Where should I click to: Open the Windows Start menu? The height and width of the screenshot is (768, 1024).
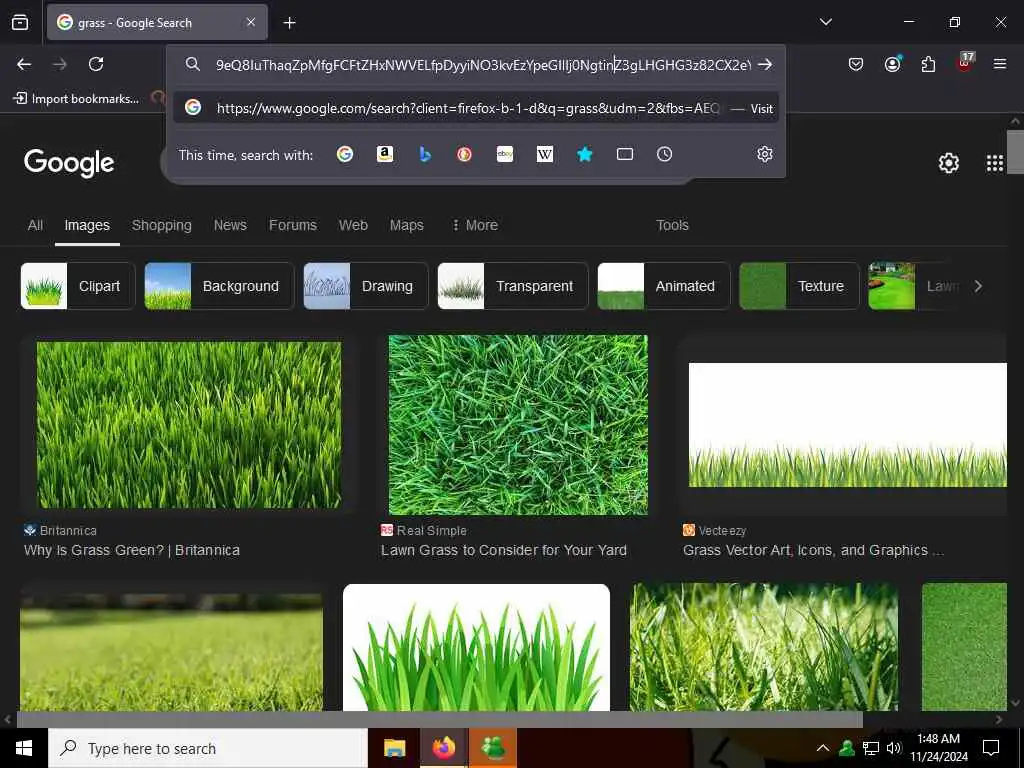click(x=24, y=748)
